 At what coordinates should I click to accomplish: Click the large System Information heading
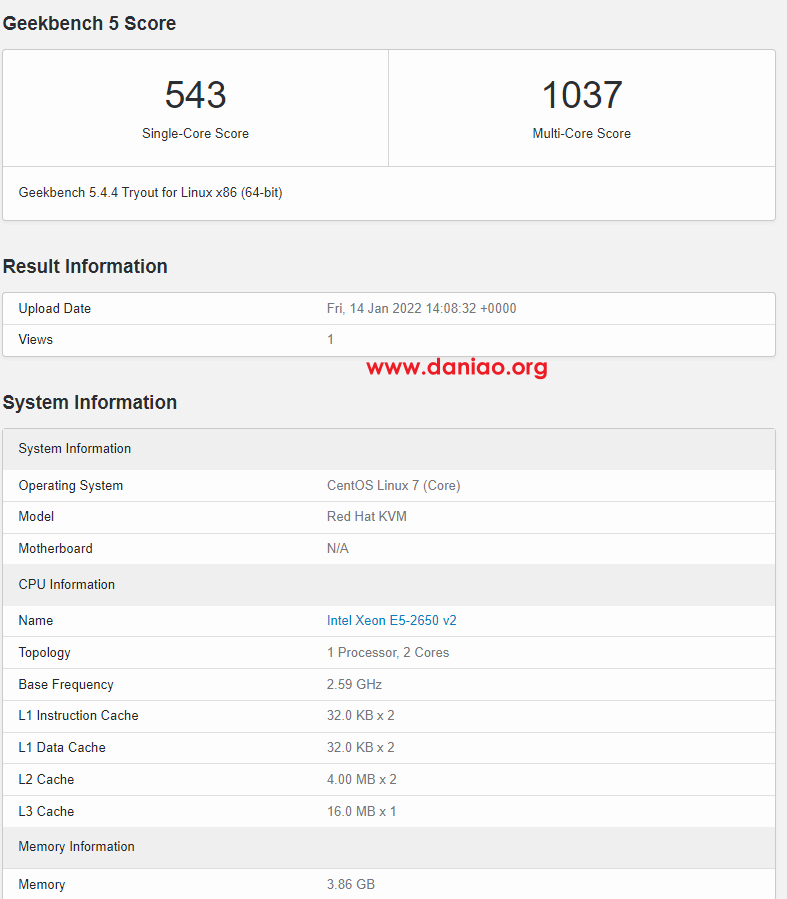pyautogui.click(x=90, y=402)
